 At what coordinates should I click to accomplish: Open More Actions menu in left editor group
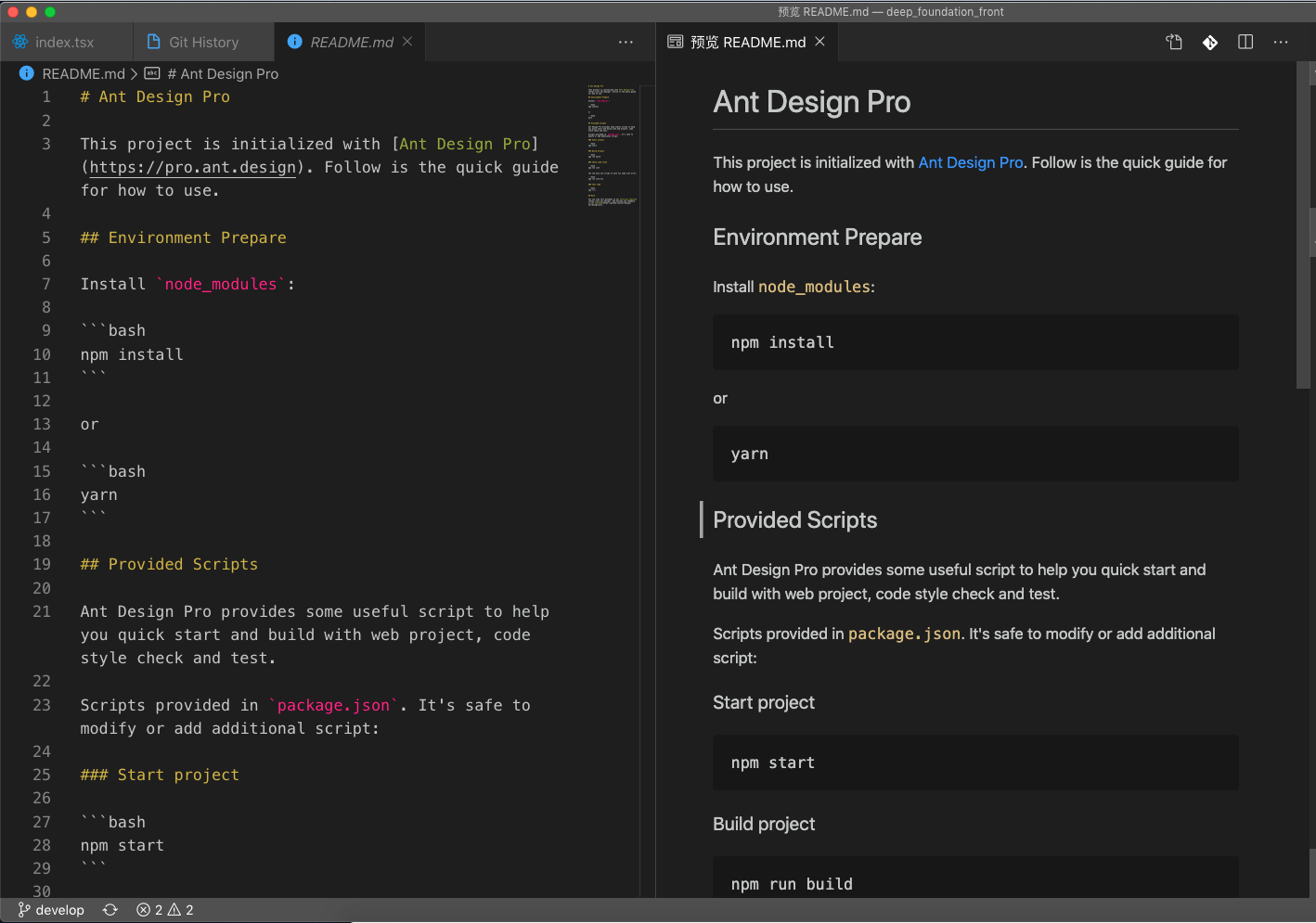pos(626,42)
